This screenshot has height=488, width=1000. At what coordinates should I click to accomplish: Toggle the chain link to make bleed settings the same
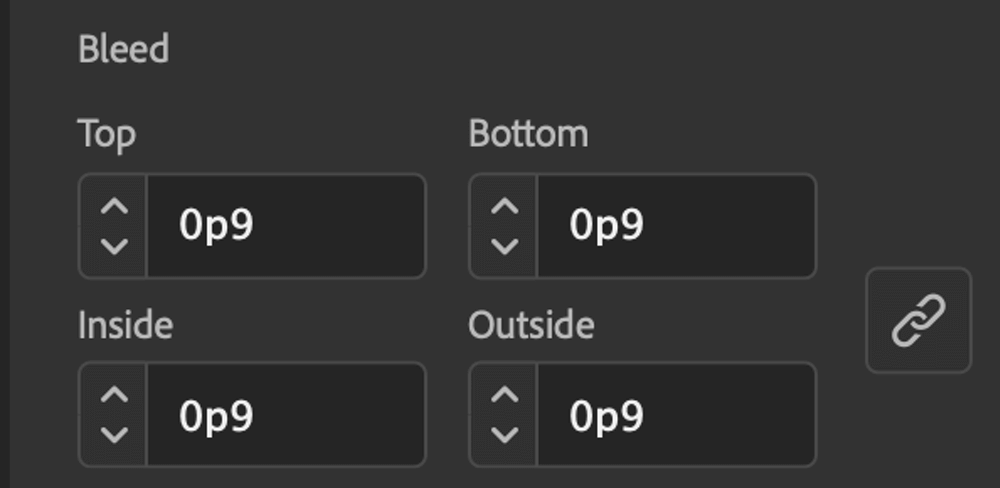(x=918, y=320)
